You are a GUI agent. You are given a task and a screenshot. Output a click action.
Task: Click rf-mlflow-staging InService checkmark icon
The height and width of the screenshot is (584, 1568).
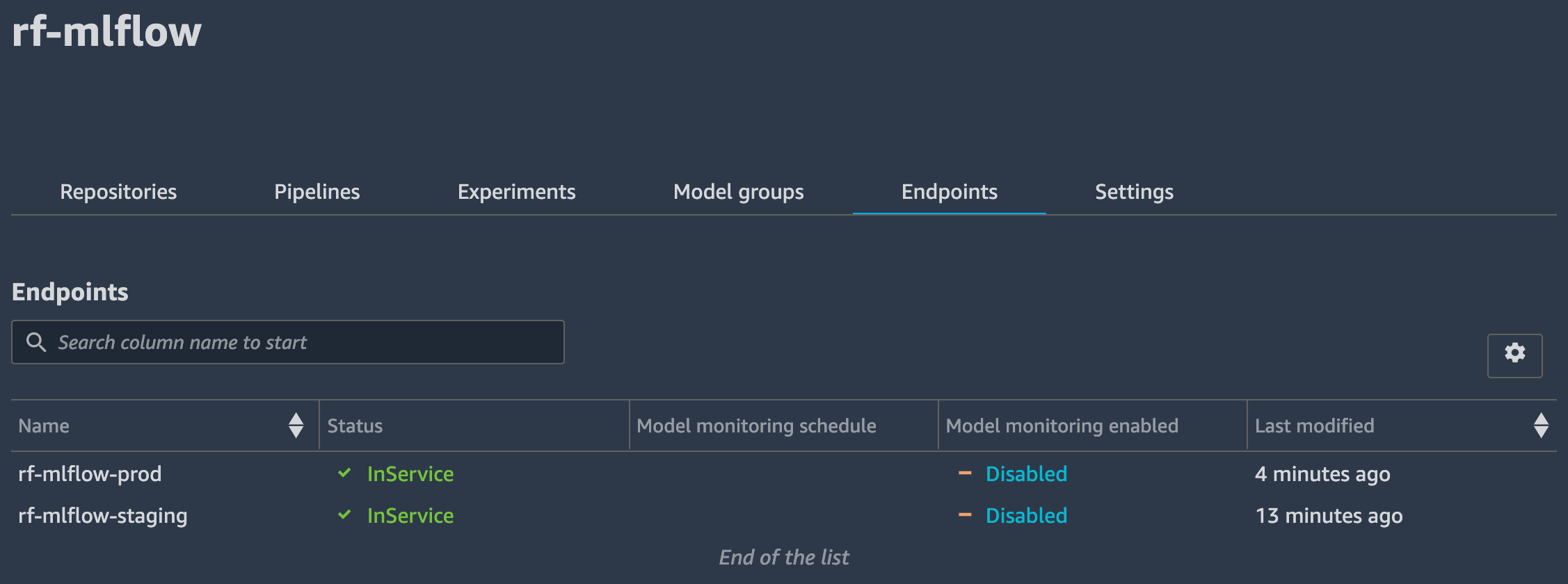pos(344,515)
